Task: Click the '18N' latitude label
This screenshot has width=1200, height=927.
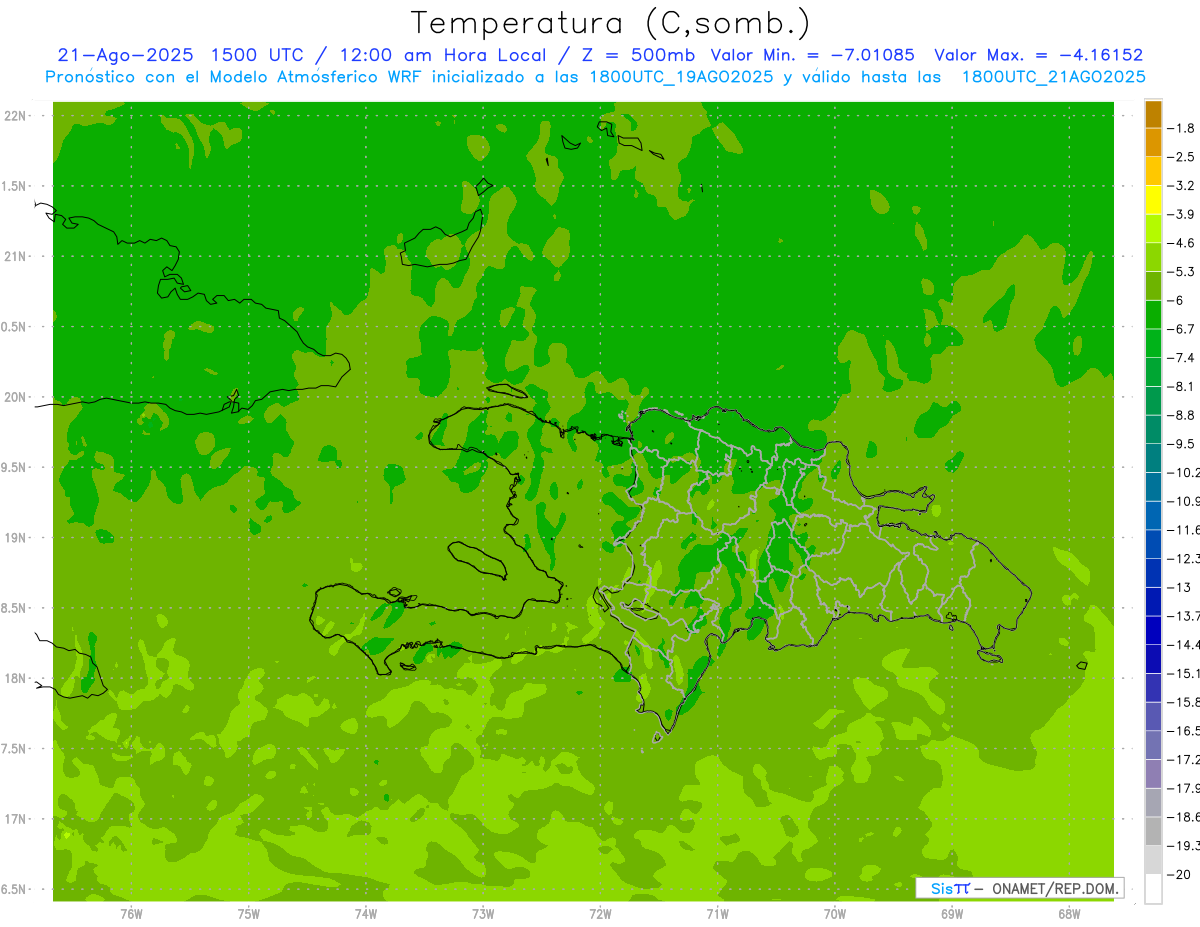Action: [17, 679]
